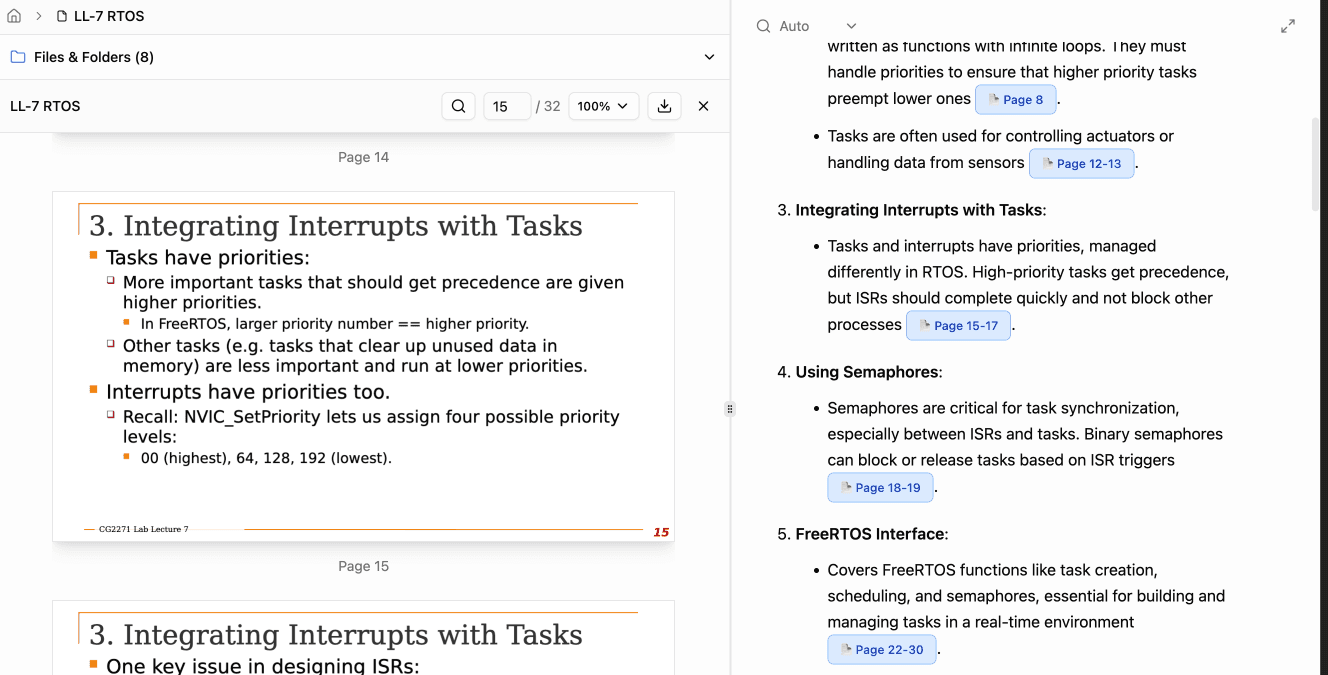Click 'One key issue in designing ISRs' text
The width and height of the screenshot is (1328, 675).
point(262,665)
